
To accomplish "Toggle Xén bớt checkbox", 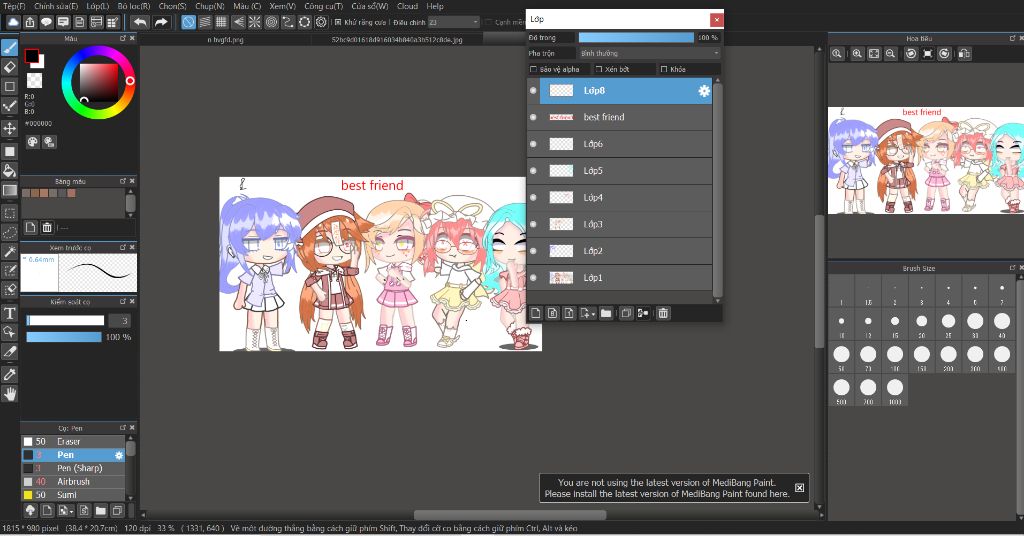I will point(599,69).
